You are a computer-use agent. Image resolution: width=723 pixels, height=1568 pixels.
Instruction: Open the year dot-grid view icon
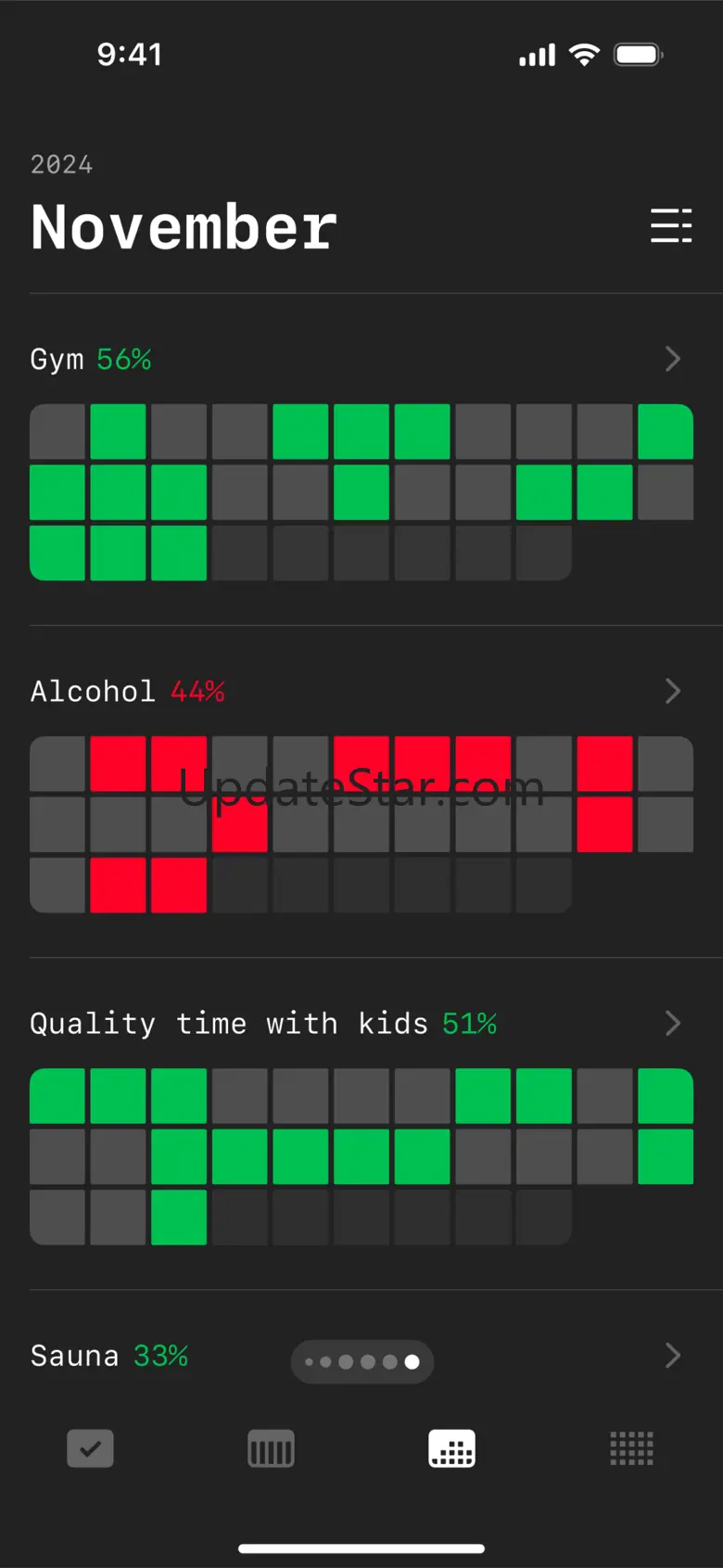point(631,1448)
